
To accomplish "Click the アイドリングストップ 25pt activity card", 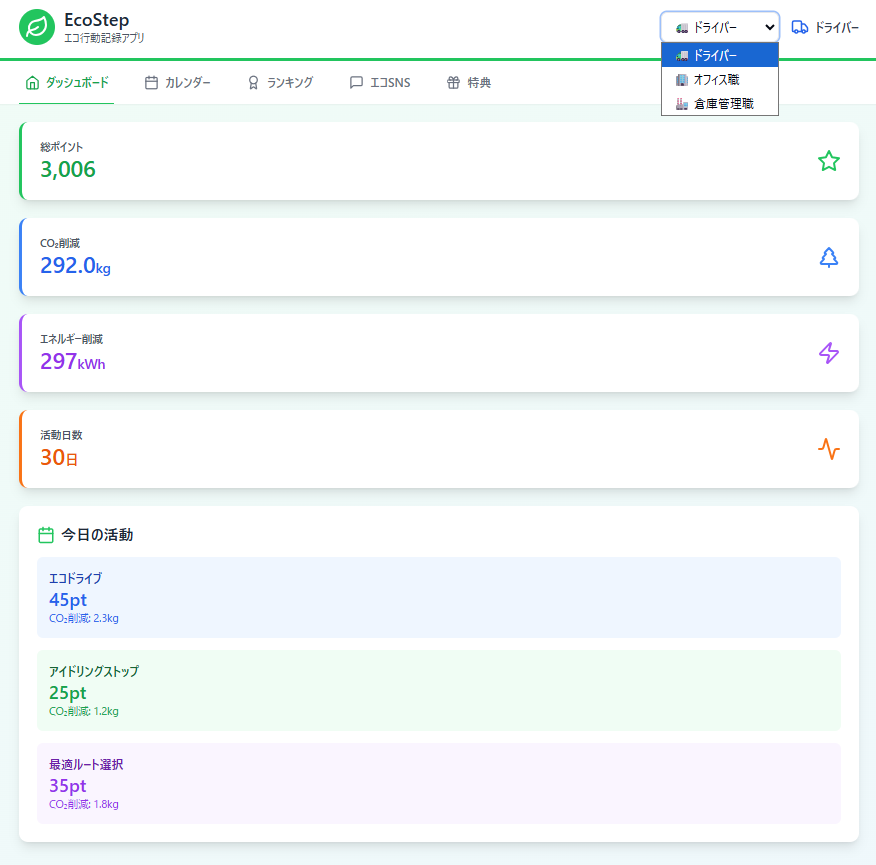I will tap(438, 690).
